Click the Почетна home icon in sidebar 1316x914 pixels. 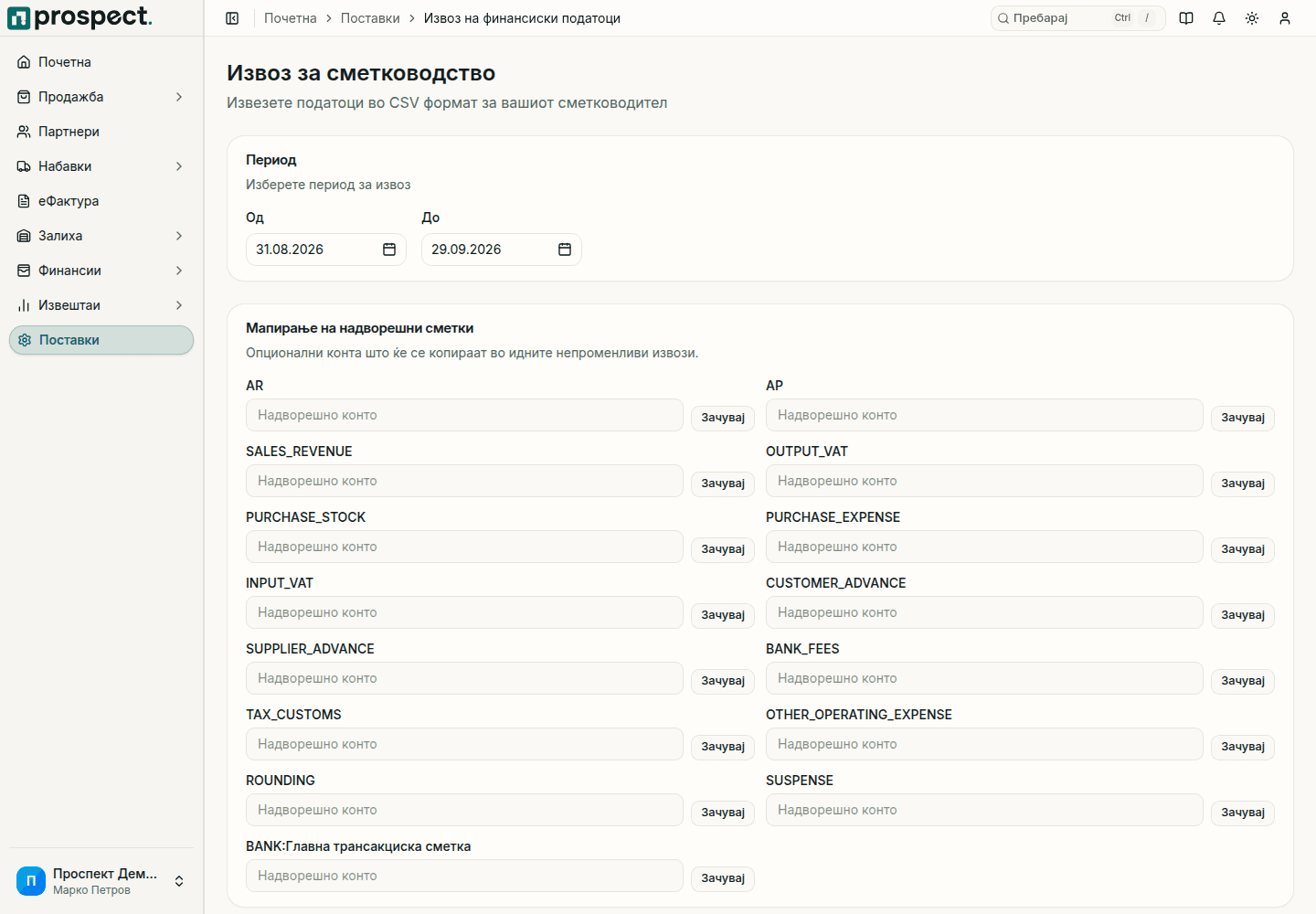pyautogui.click(x=24, y=62)
